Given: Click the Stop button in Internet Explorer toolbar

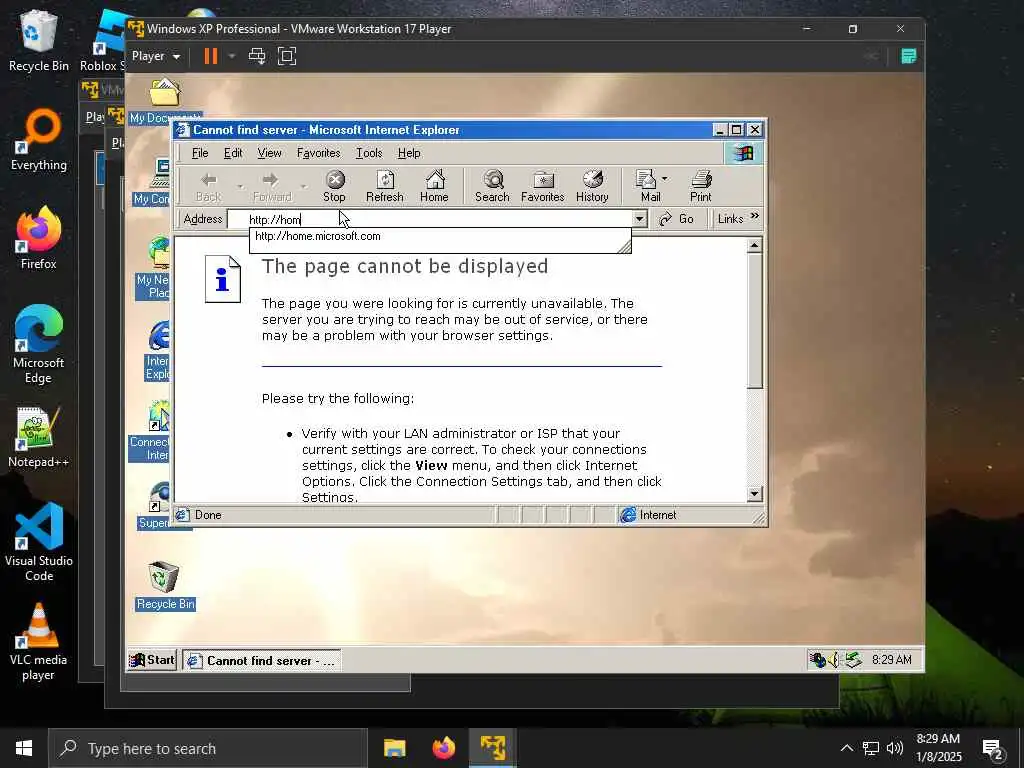Looking at the screenshot, I should [334, 186].
